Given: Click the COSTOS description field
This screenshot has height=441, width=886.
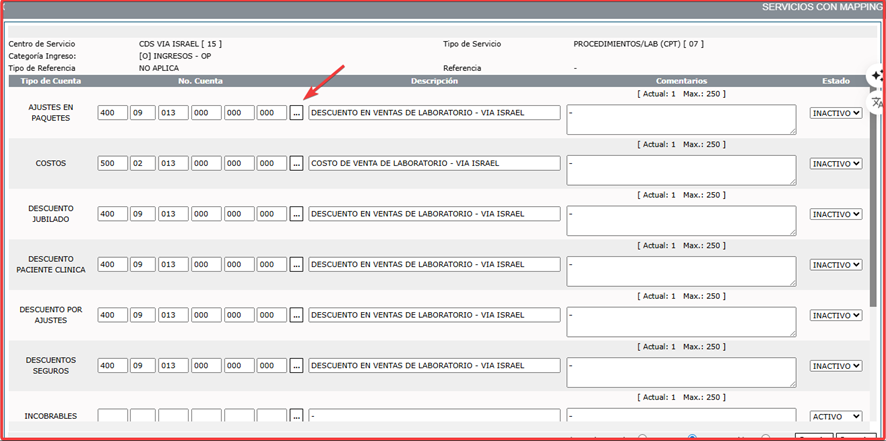Looking at the screenshot, I should pos(434,163).
